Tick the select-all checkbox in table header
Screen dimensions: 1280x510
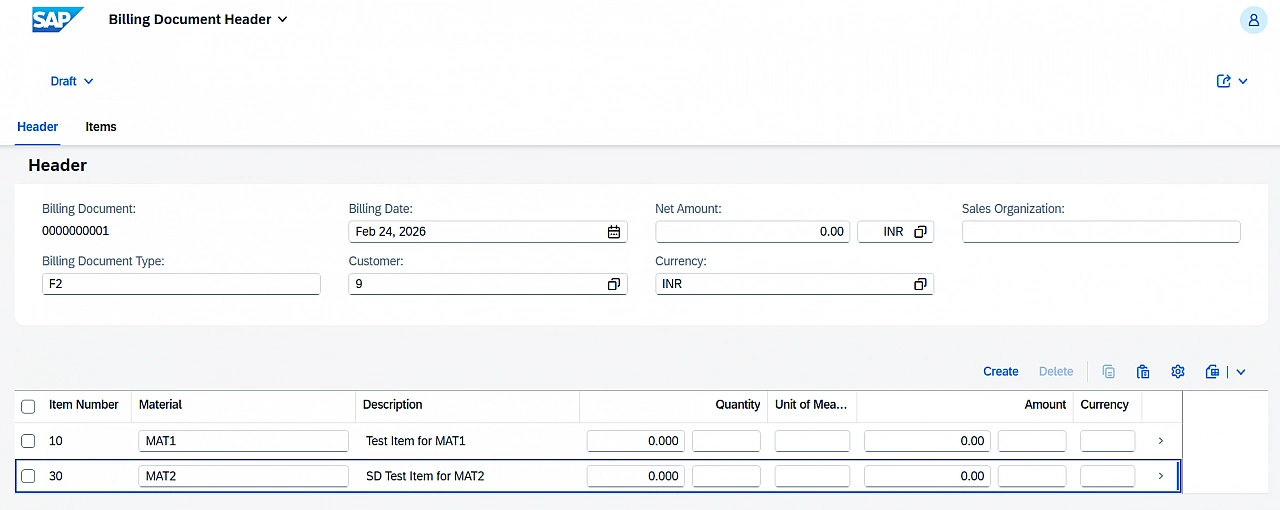[x=28, y=406]
